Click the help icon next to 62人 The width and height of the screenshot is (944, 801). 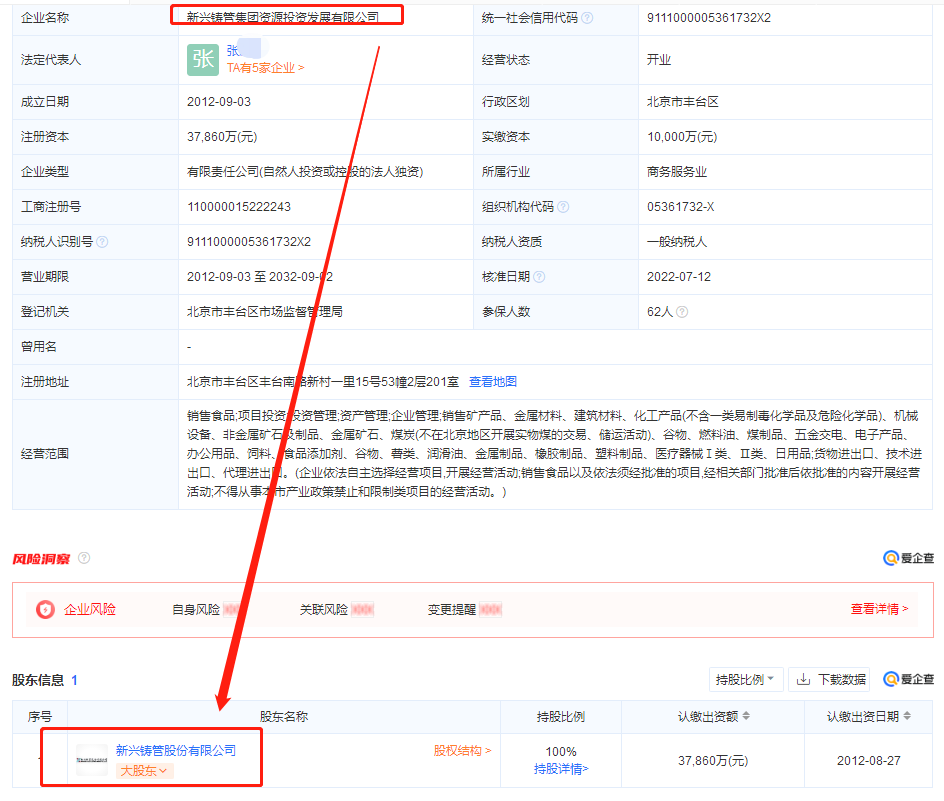click(x=682, y=312)
